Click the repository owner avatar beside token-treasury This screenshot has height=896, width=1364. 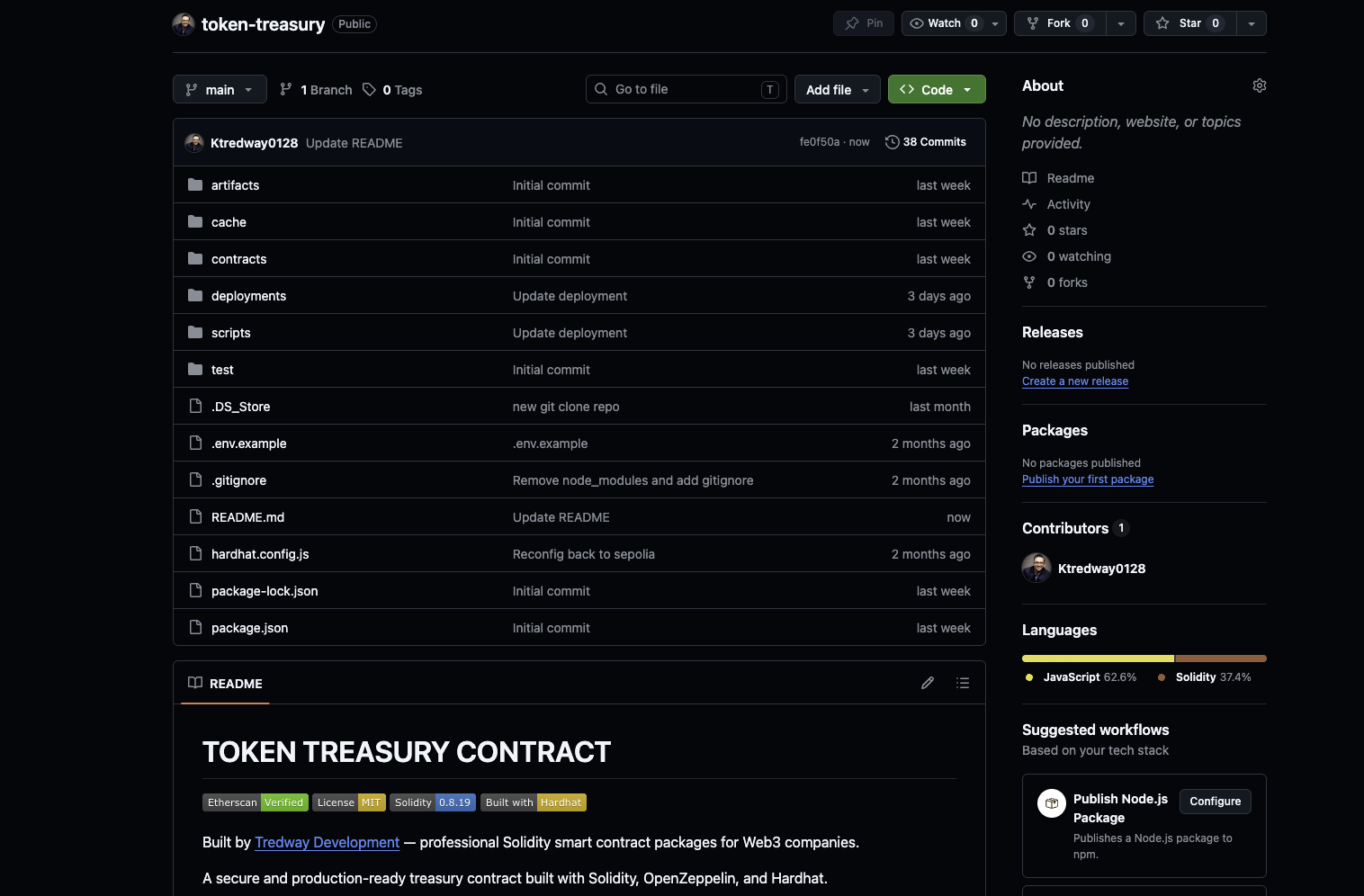184,24
